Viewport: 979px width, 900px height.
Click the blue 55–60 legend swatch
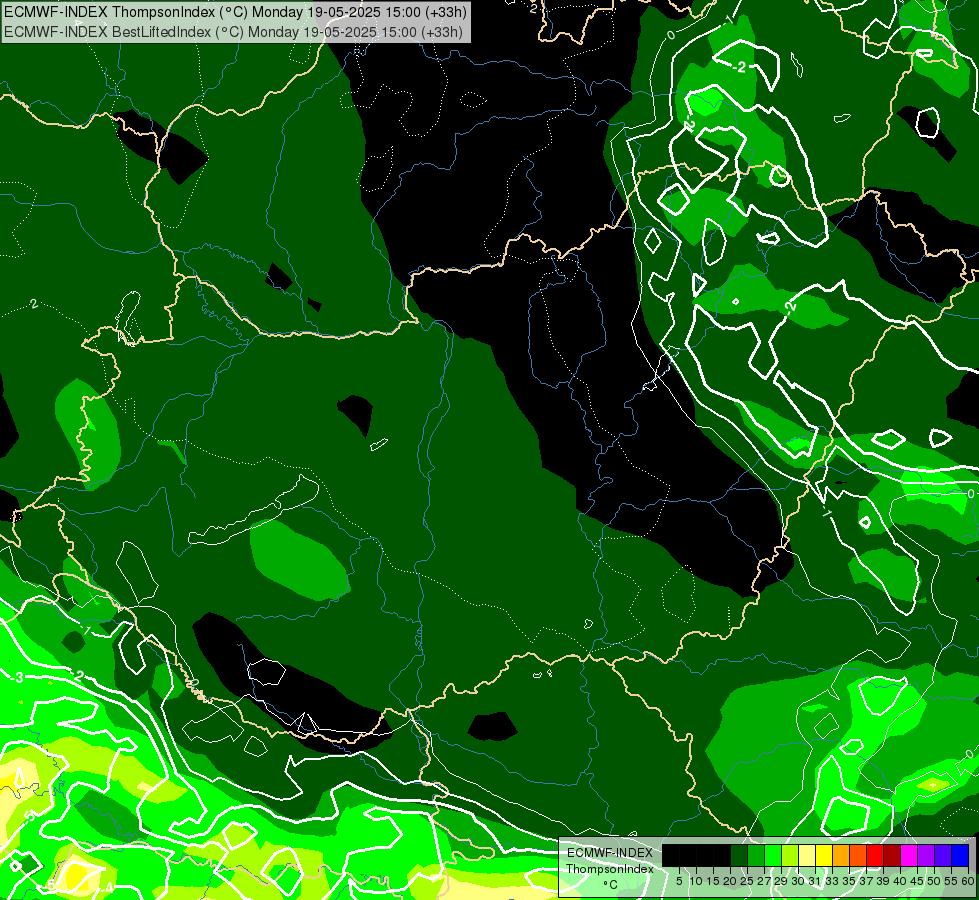click(960, 855)
